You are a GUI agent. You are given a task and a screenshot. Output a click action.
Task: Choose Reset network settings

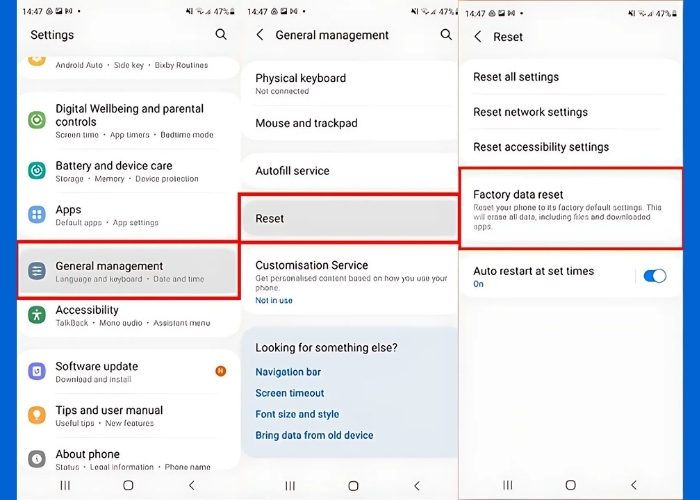531,112
